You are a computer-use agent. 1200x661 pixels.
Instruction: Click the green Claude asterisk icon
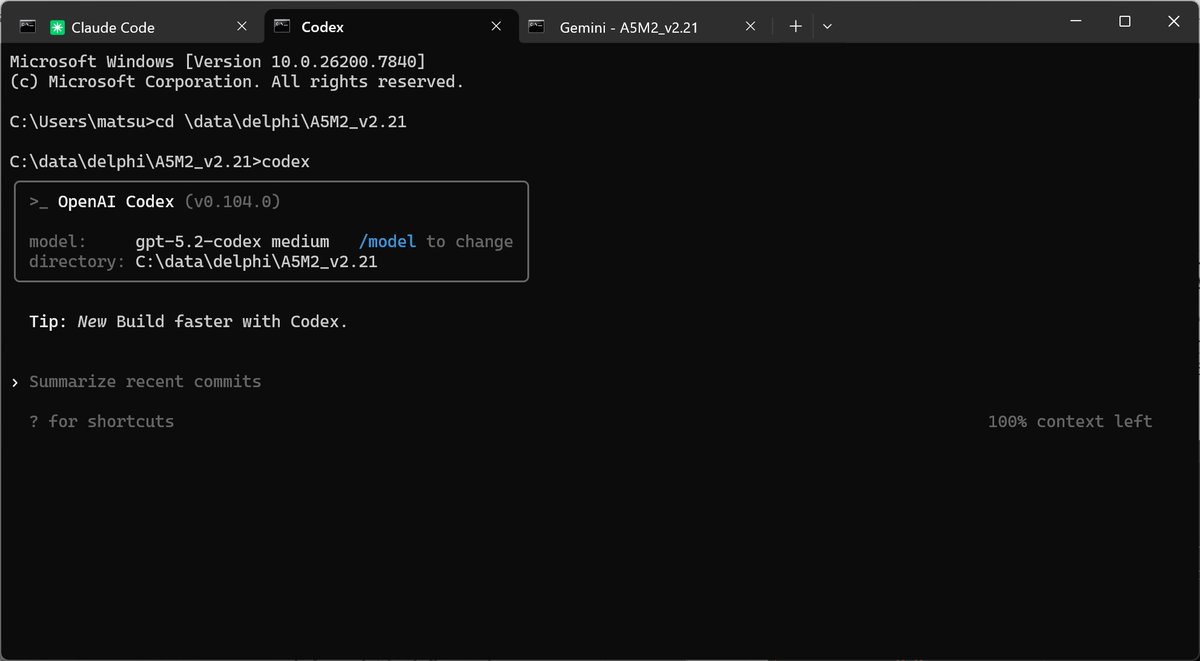point(57,26)
